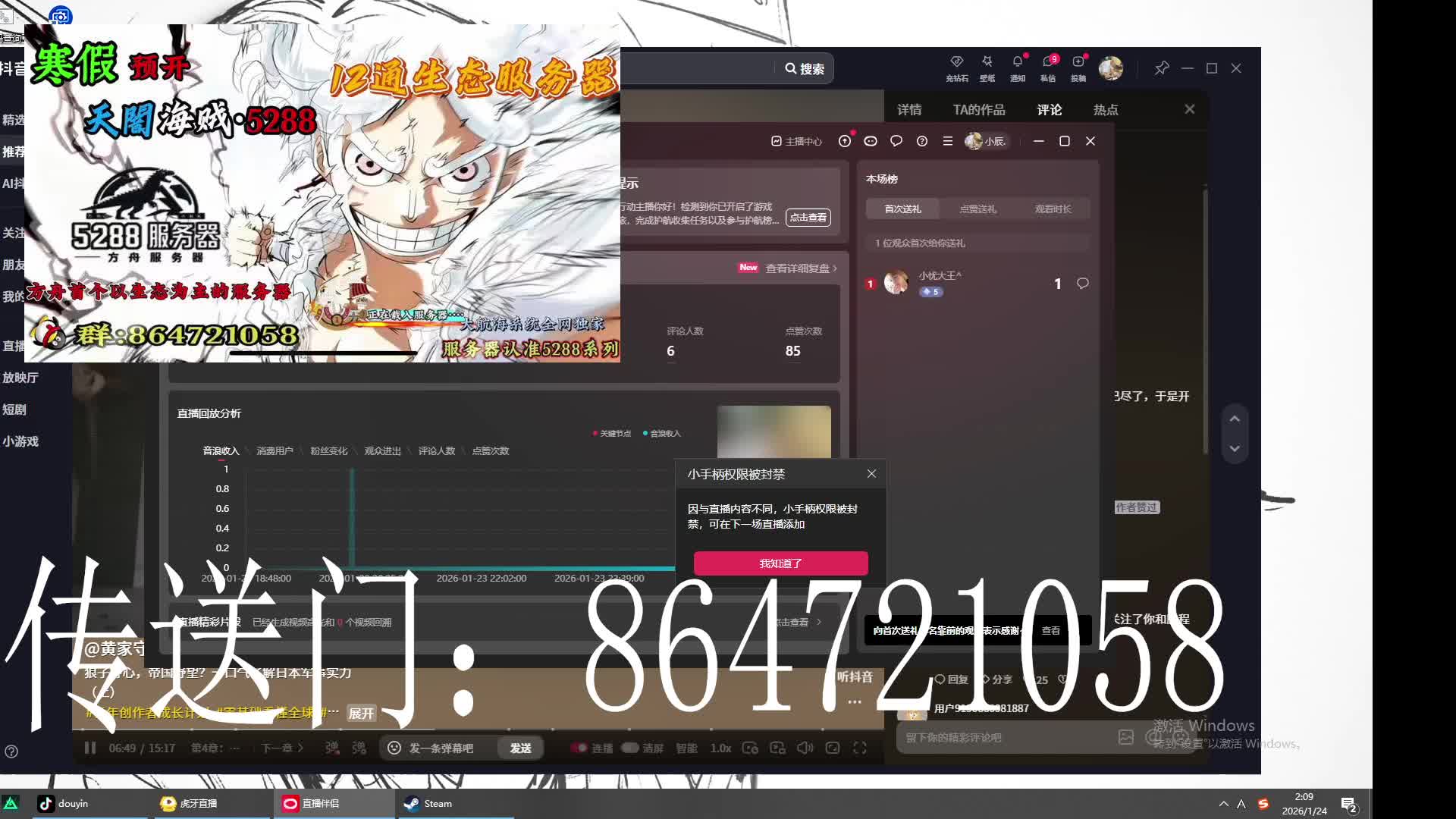Image resolution: width=1456 pixels, height=819 pixels.
Task: Expand the video description via 展开
Action: click(x=361, y=713)
